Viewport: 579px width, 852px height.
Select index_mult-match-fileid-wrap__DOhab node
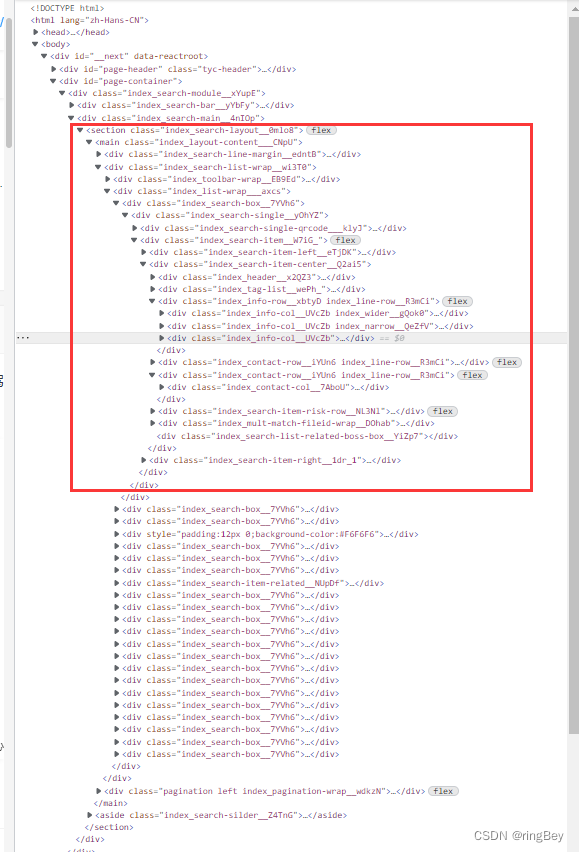pyautogui.click(x=296, y=423)
